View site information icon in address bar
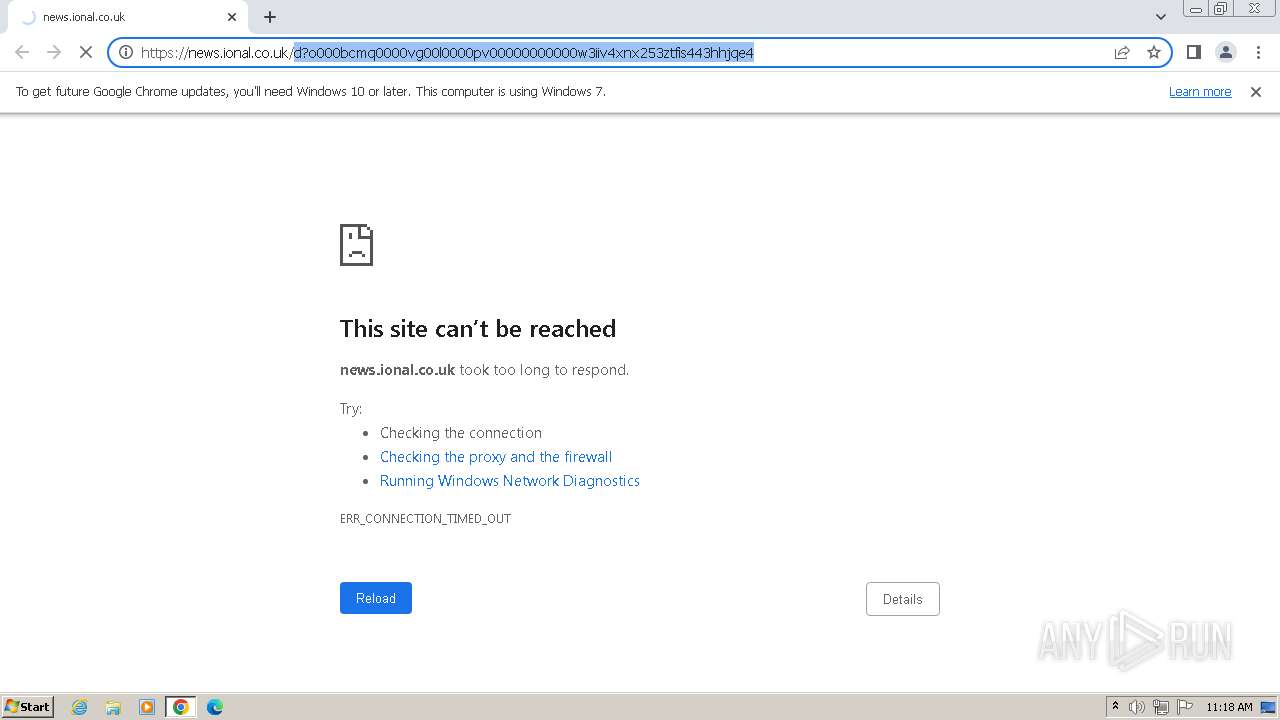The image size is (1280, 720). click(126, 52)
